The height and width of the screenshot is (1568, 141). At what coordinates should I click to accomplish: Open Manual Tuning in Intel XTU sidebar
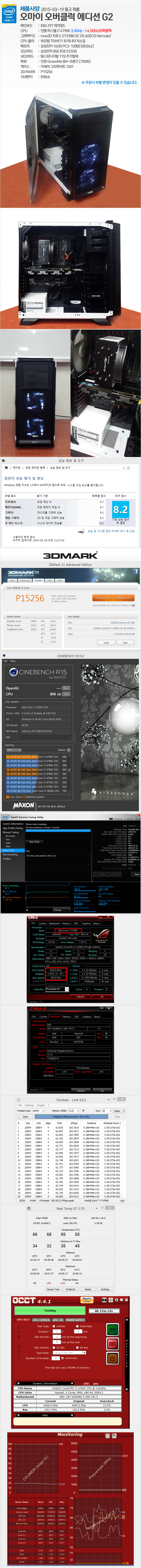pyautogui.click(x=10, y=832)
